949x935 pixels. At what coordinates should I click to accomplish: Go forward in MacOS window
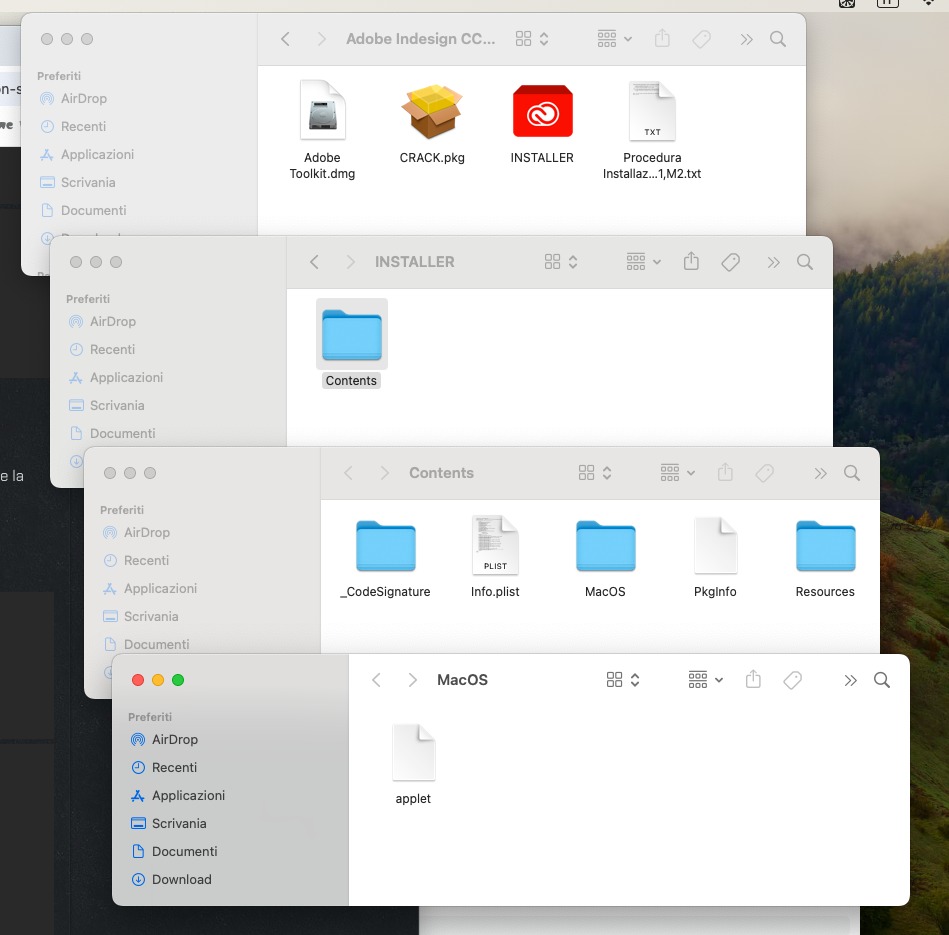[412, 680]
